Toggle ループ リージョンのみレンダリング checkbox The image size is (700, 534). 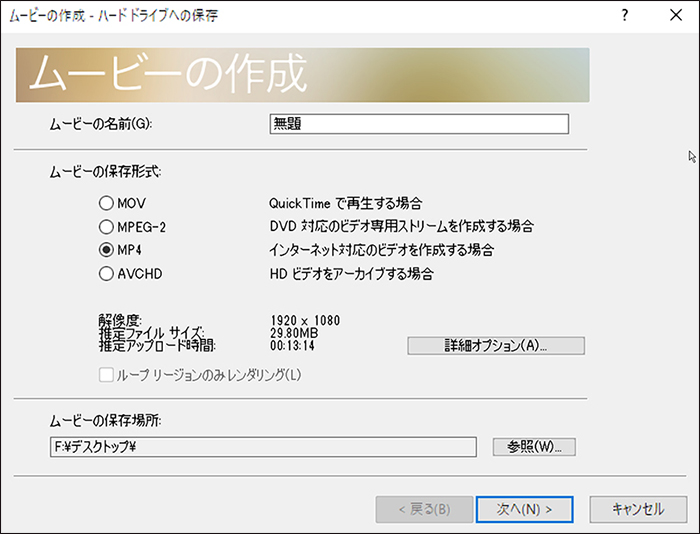(106, 375)
